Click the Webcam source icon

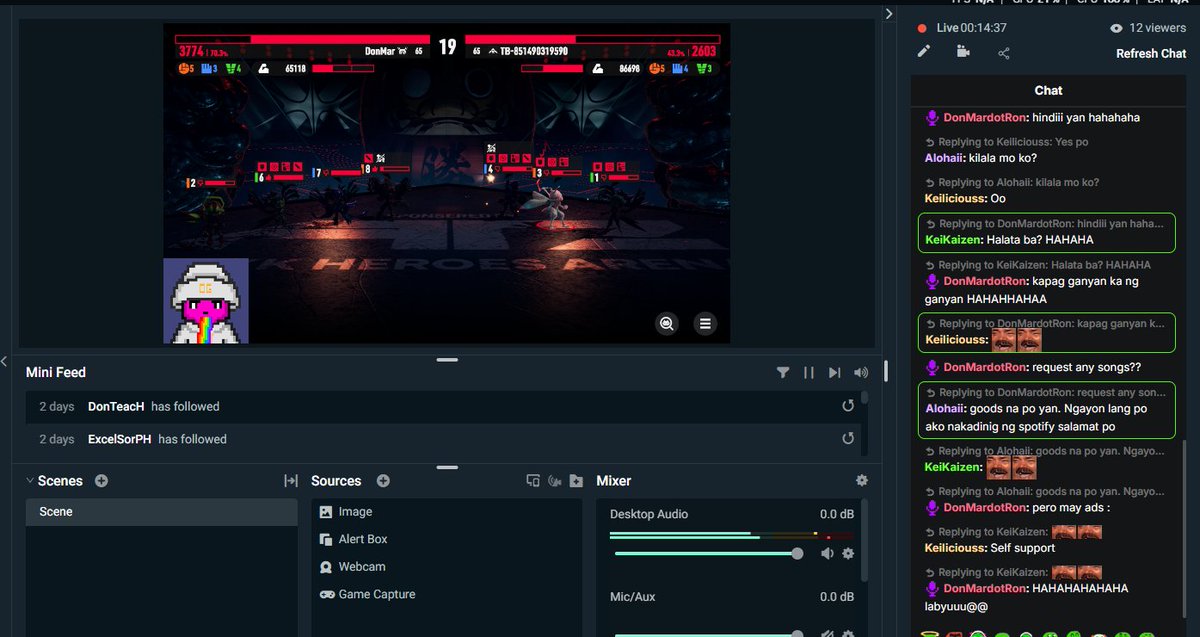pos(326,566)
